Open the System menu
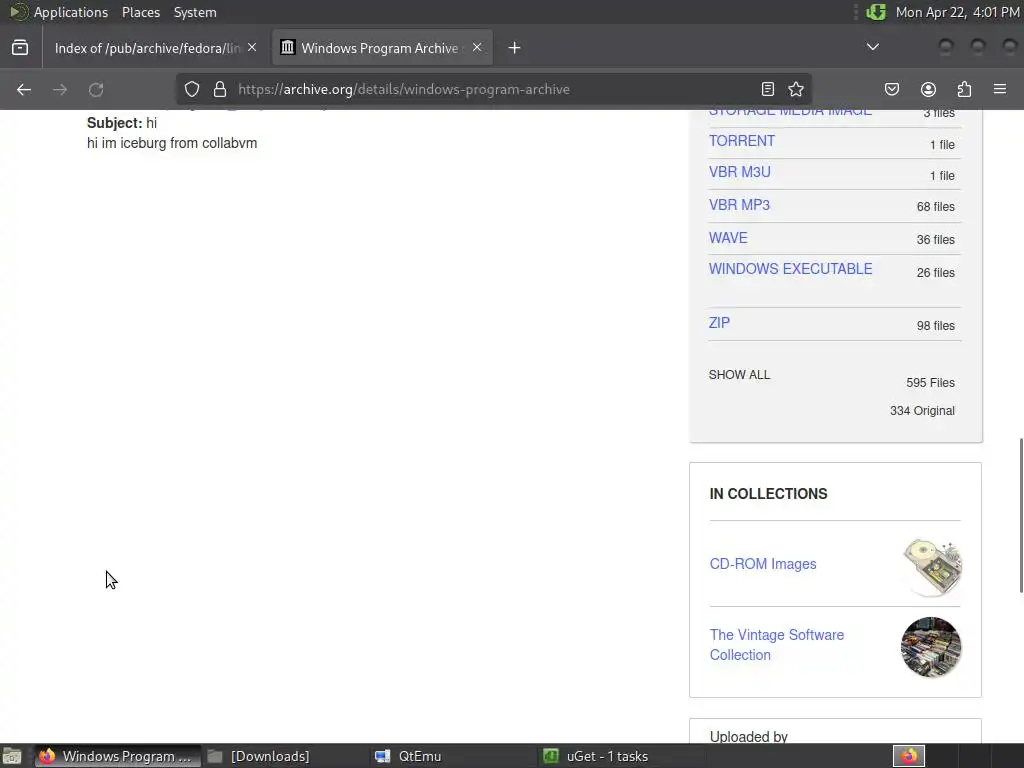 [x=195, y=12]
